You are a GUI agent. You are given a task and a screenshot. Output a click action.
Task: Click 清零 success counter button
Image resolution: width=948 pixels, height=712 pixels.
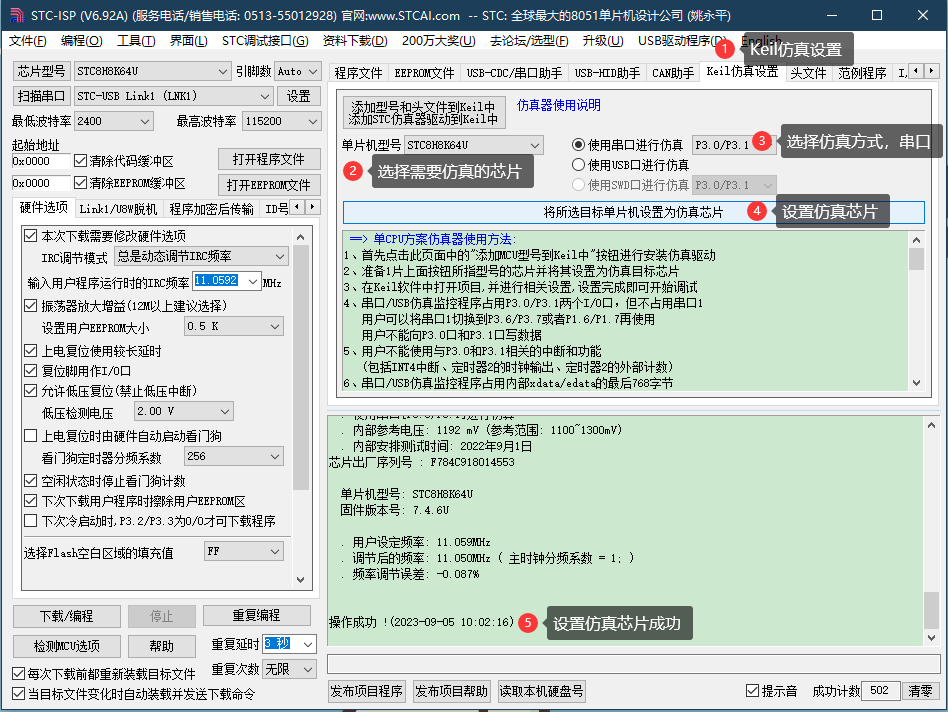920,691
